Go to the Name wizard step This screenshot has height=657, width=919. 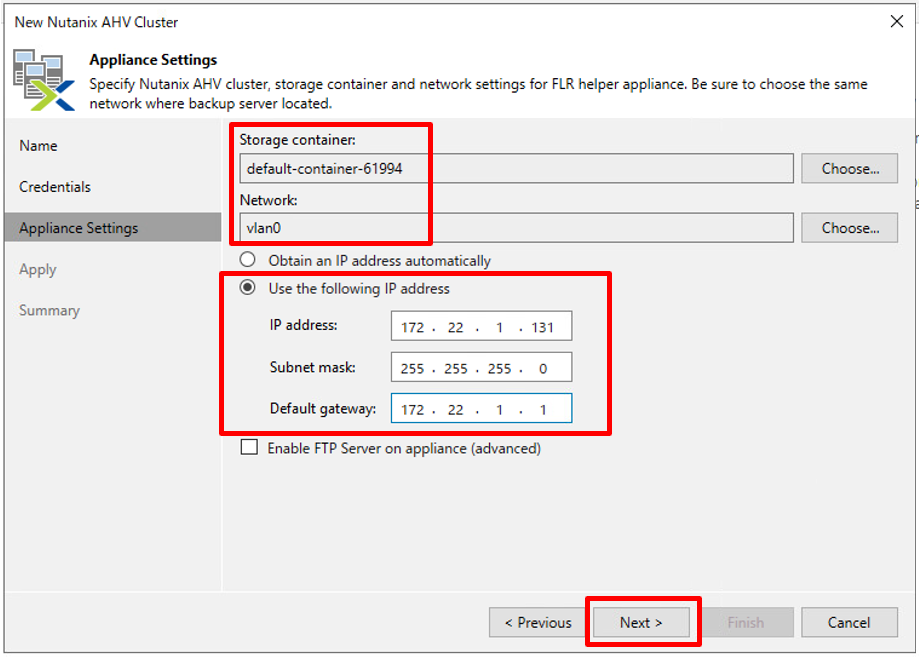pyautogui.click(x=38, y=146)
